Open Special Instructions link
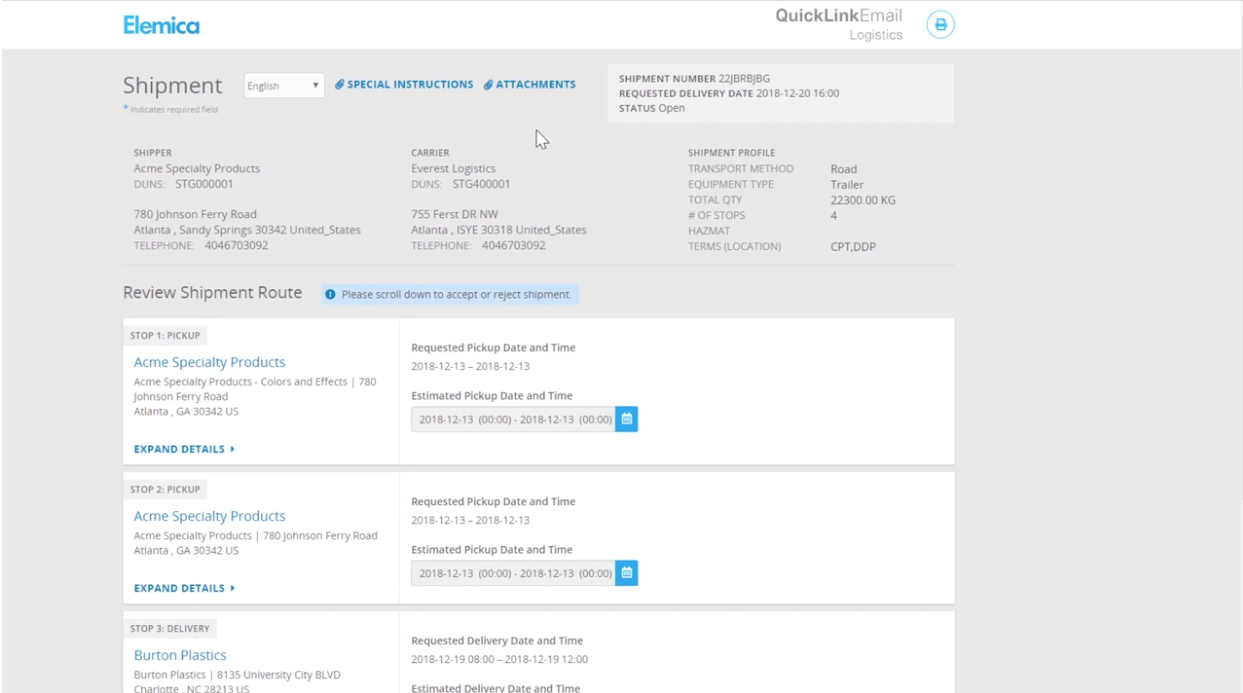1243x693 pixels. click(404, 85)
